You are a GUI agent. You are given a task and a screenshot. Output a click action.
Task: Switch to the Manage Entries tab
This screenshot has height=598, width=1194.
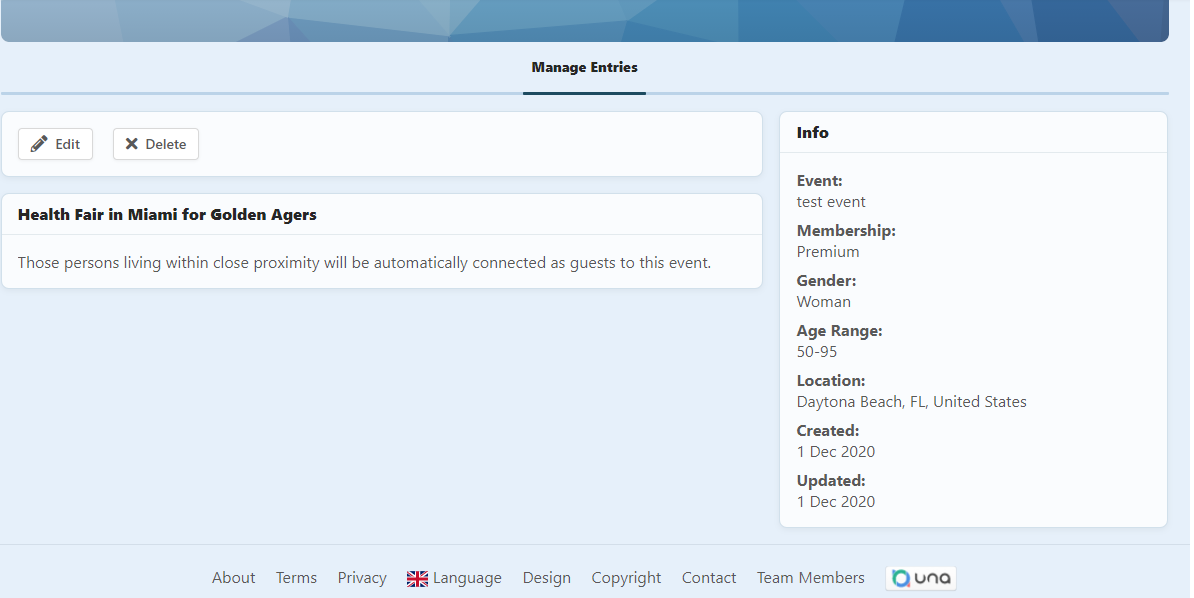(584, 68)
